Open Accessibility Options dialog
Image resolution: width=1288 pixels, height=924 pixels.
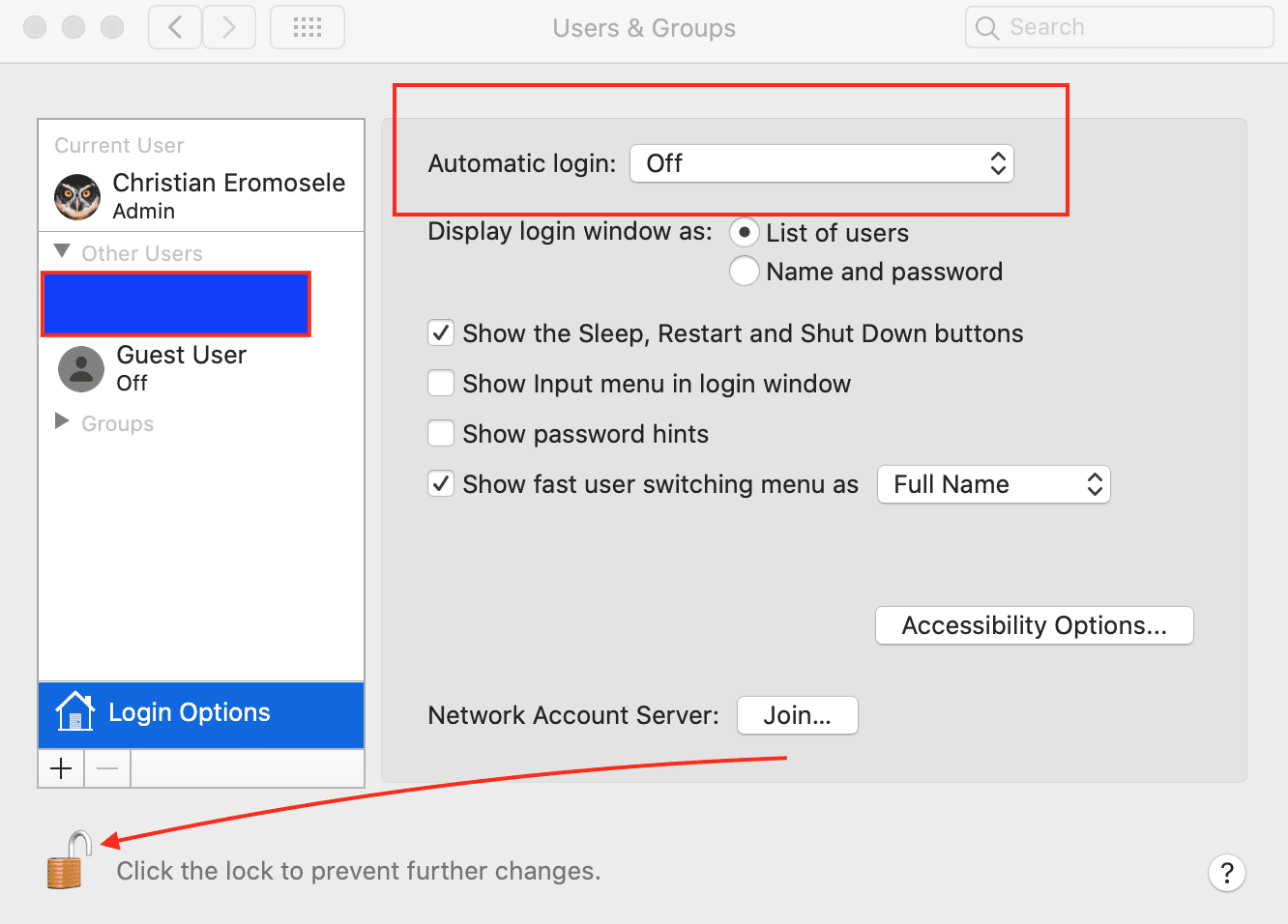1034,625
